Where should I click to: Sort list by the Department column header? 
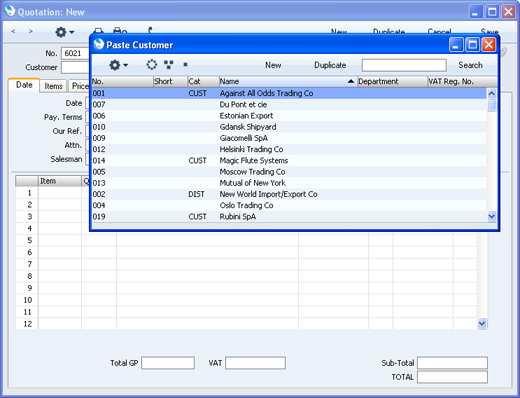tap(392, 81)
